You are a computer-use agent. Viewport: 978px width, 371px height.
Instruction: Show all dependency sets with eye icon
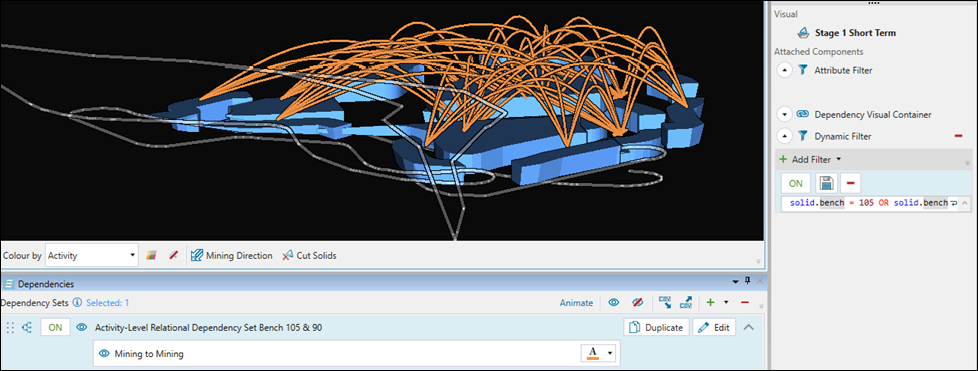(x=614, y=302)
